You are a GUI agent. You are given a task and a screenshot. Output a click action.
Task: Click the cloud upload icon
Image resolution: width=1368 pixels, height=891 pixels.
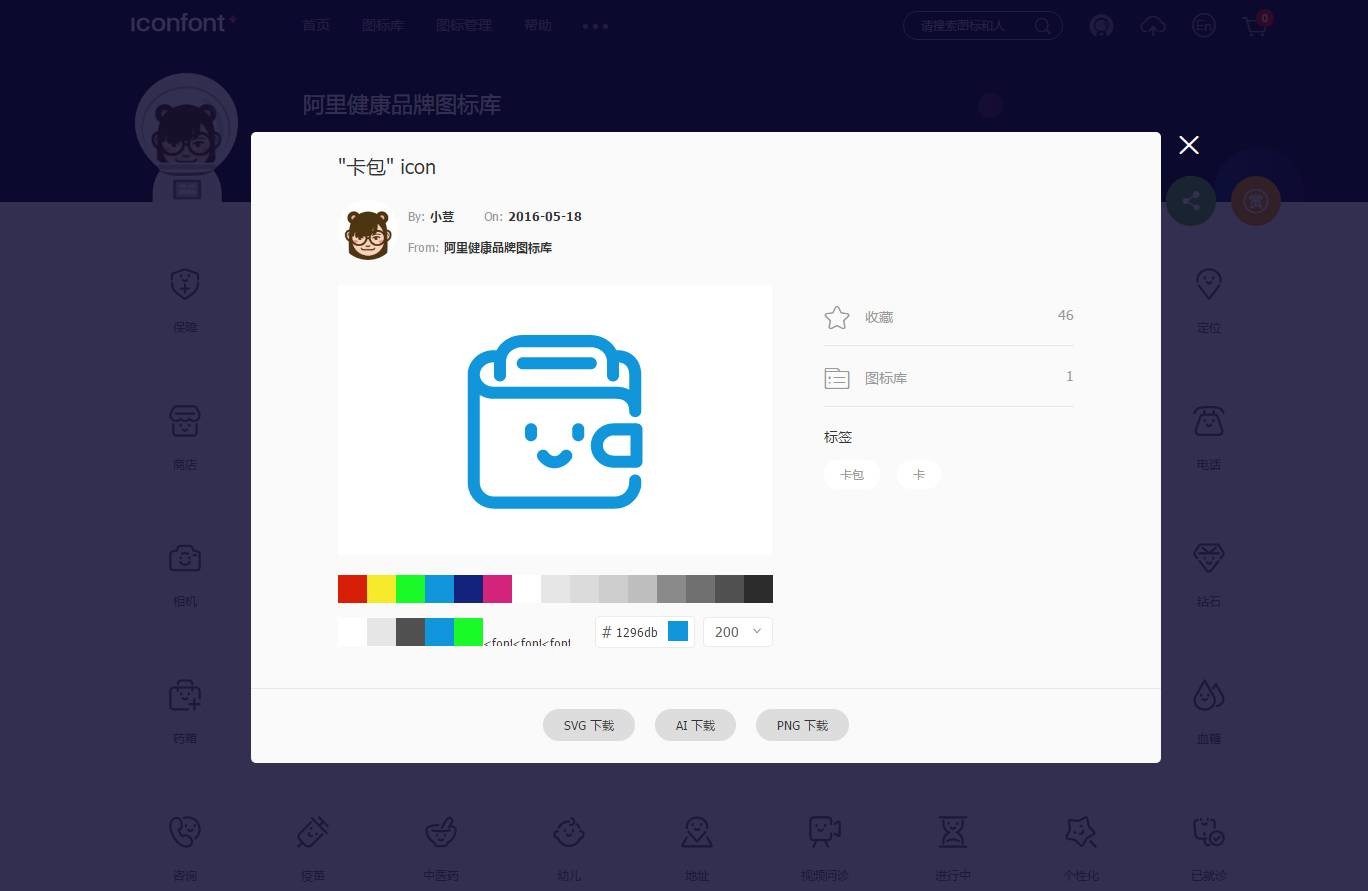[1153, 26]
